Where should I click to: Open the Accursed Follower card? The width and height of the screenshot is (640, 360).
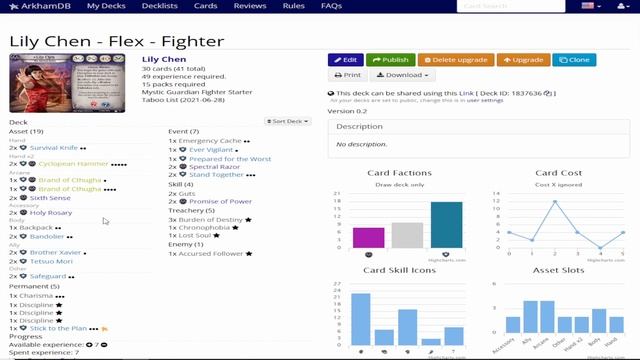(x=211, y=253)
